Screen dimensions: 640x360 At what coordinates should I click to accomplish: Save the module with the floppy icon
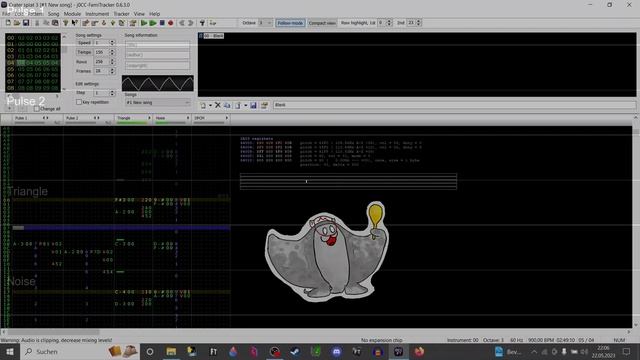coord(26,23)
